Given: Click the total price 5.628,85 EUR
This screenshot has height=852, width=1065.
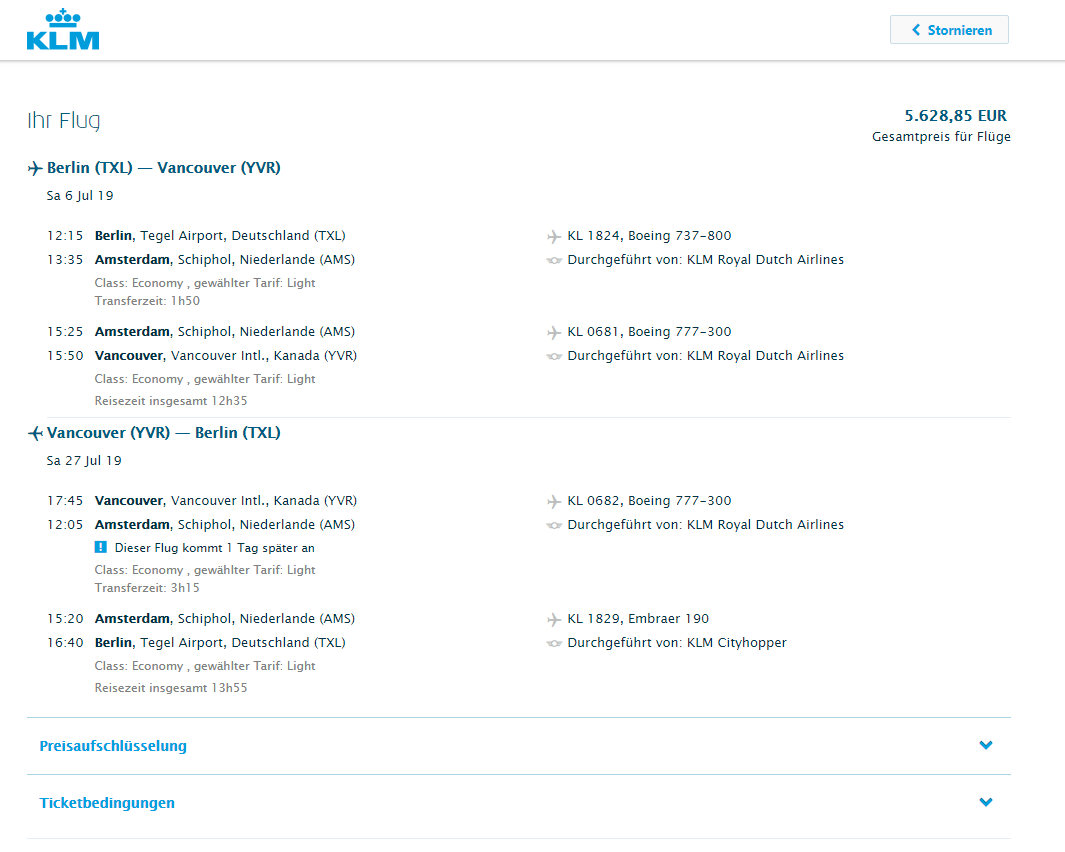Looking at the screenshot, I should tap(955, 115).
